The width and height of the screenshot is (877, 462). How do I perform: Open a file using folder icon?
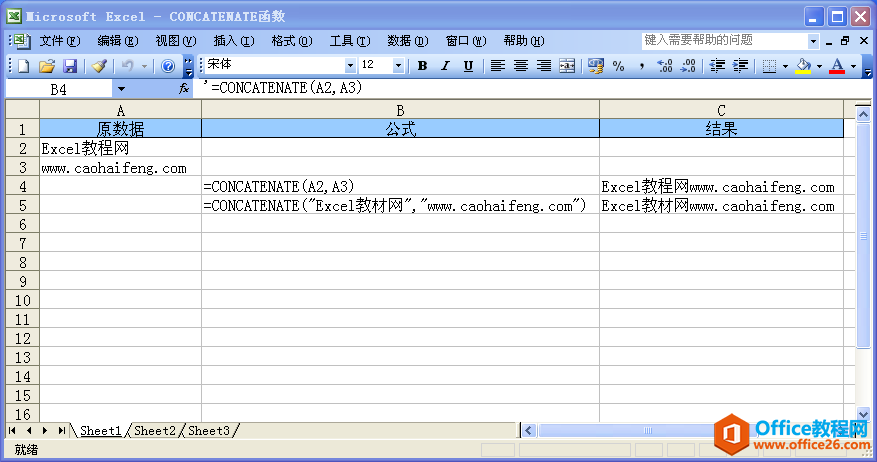(x=47, y=66)
